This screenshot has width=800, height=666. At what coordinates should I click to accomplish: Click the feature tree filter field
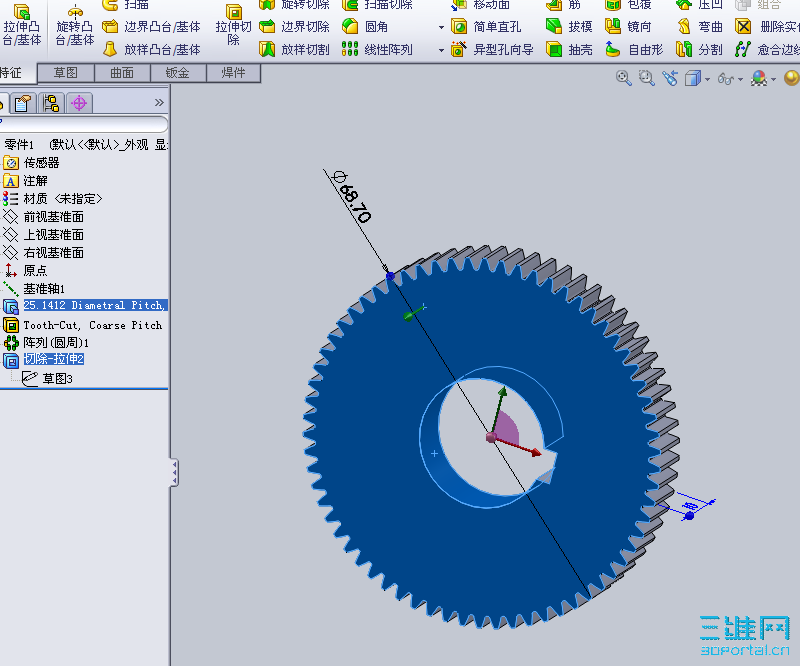[84, 124]
